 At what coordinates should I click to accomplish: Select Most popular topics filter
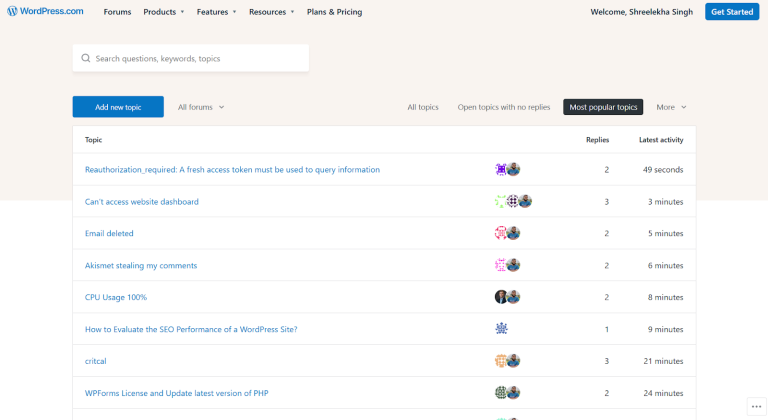tap(603, 107)
